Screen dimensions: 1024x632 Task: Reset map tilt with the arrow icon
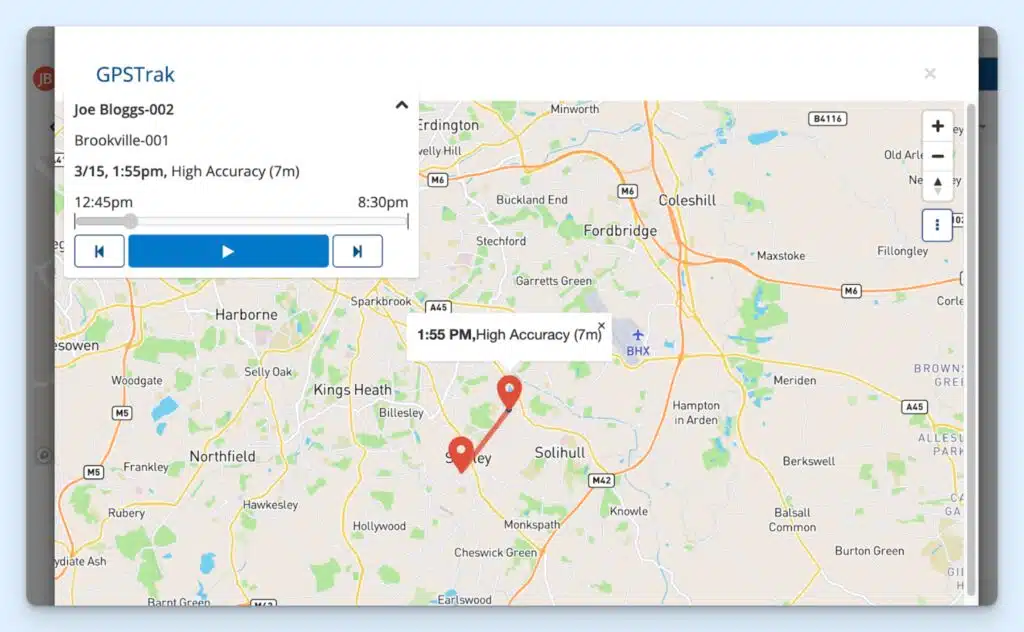click(x=937, y=185)
